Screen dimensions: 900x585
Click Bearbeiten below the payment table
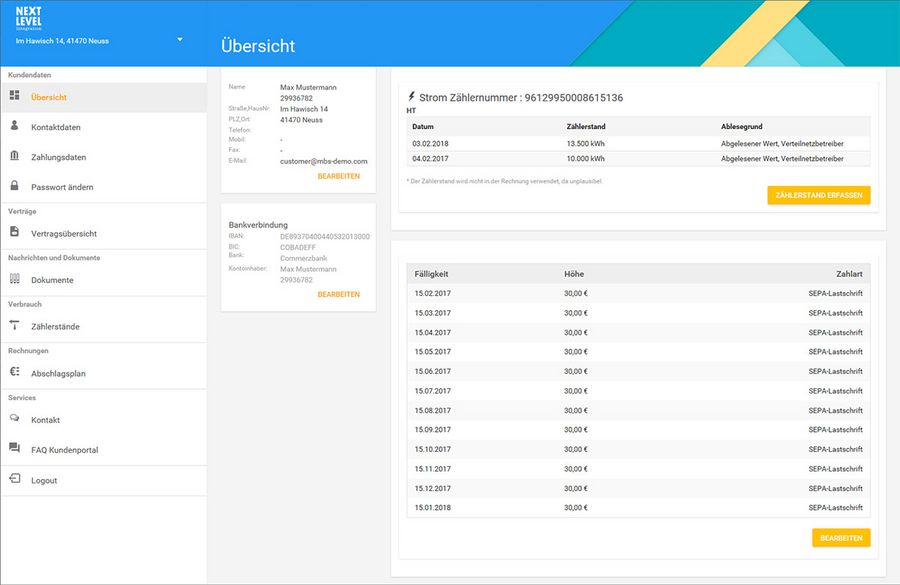tap(841, 538)
